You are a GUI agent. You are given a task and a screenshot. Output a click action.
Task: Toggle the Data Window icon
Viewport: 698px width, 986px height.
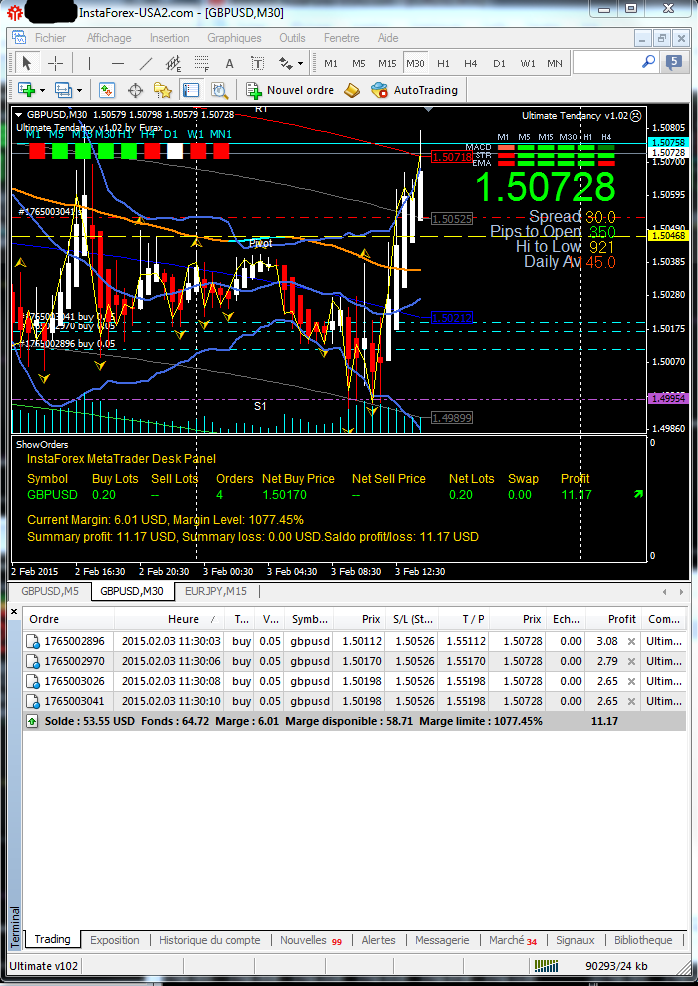pos(135,90)
